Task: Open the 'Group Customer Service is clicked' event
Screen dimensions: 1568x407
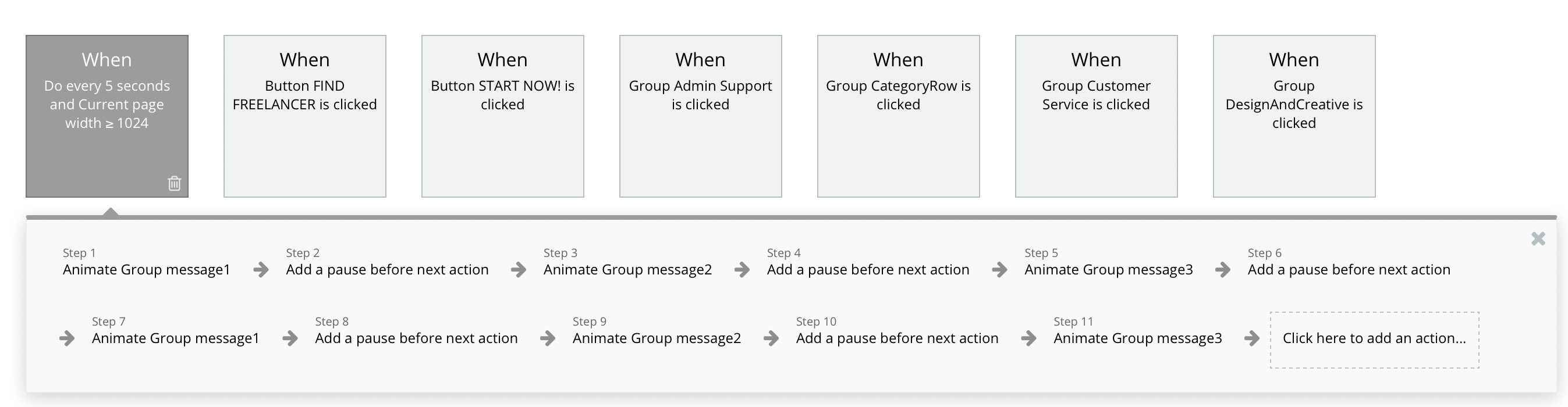Action: click(x=1095, y=116)
